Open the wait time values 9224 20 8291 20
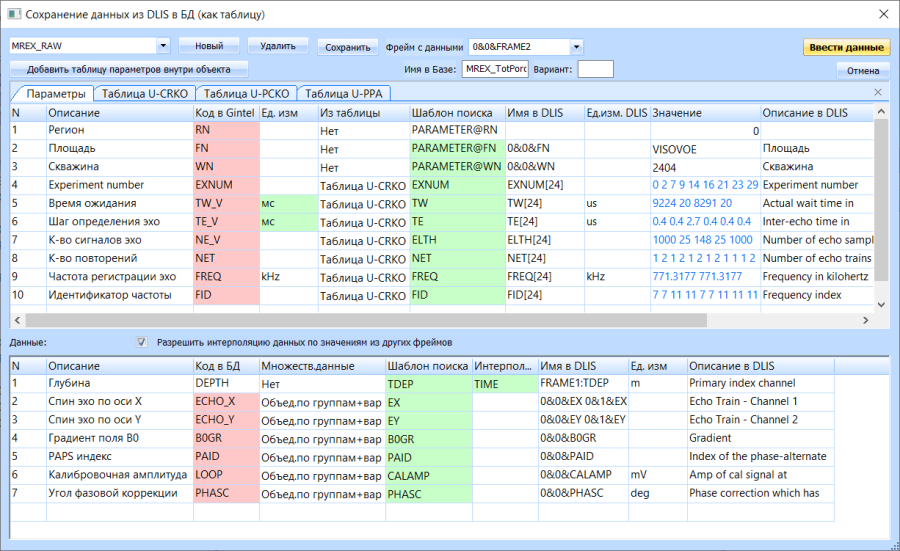 [x=705, y=203]
